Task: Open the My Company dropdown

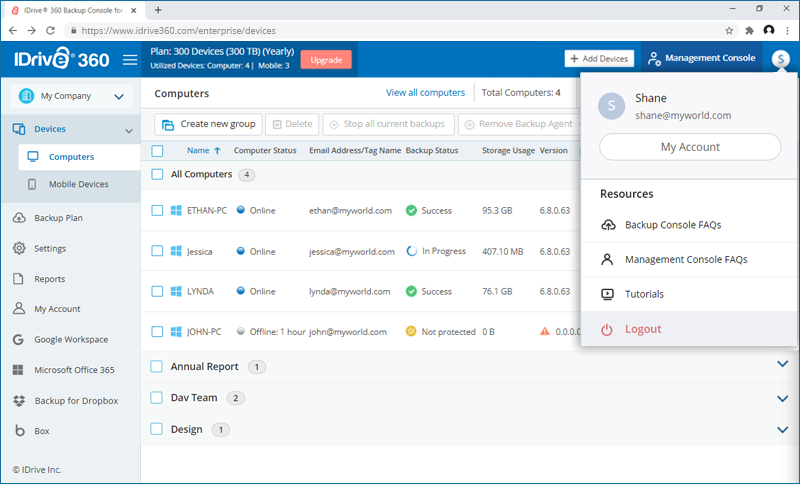Action: click(x=70, y=97)
